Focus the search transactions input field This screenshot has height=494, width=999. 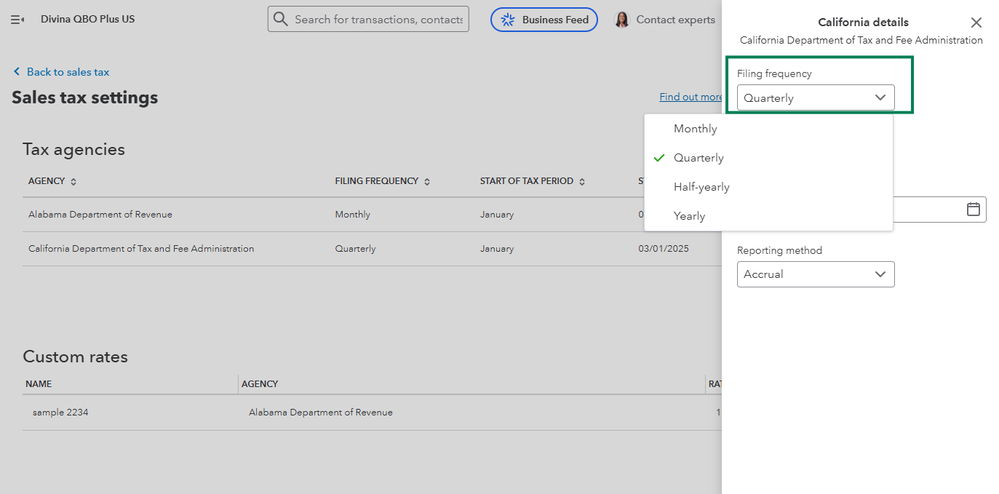coord(379,19)
